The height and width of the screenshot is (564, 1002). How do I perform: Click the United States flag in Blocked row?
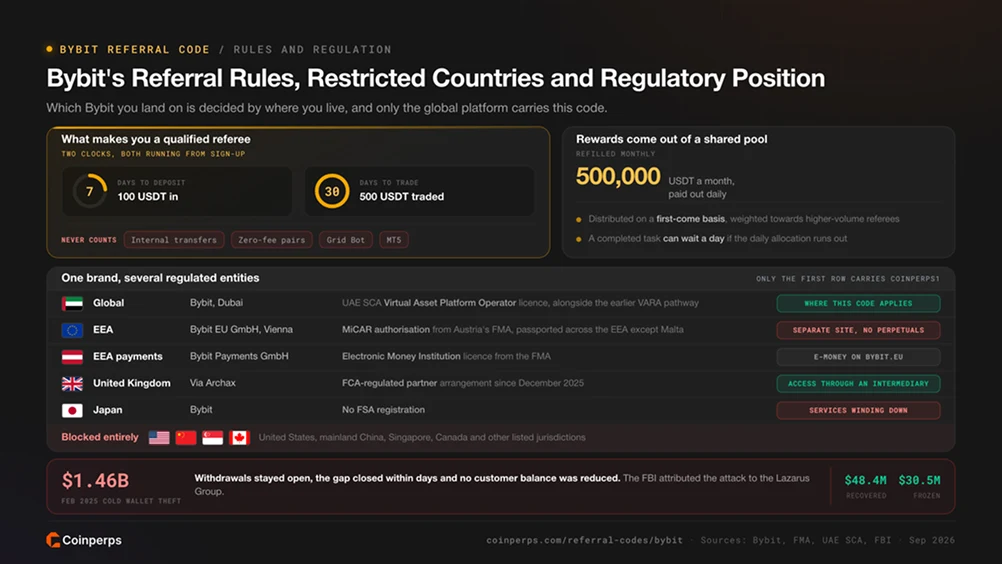click(159, 438)
